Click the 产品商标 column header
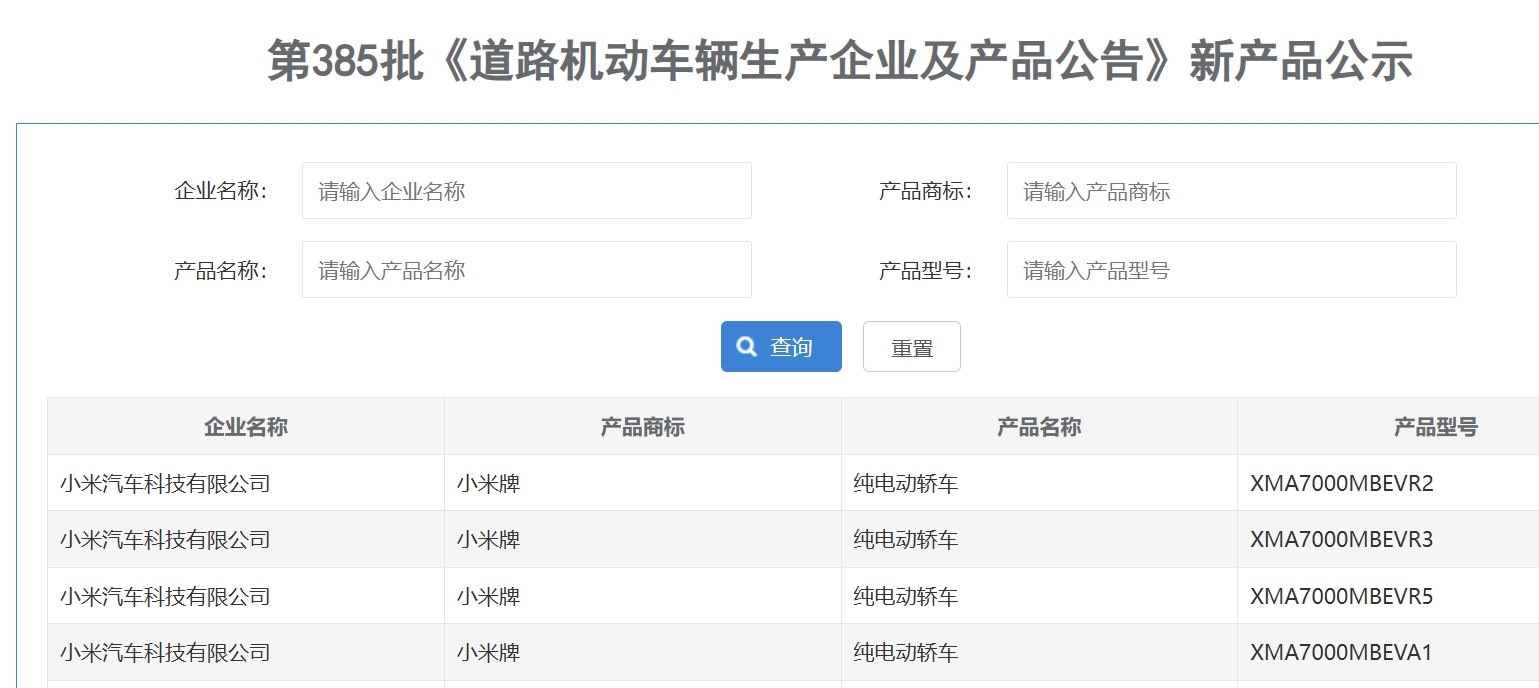The height and width of the screenshot is (688, 1539). [643, 427]
